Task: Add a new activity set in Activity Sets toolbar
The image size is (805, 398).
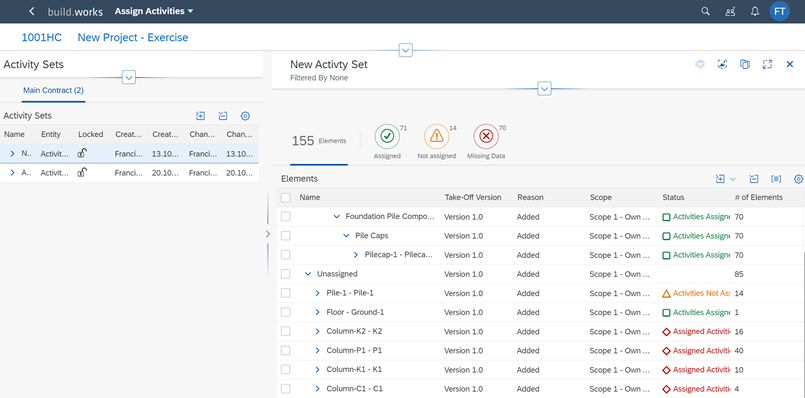Action: [x=200, y=116]
